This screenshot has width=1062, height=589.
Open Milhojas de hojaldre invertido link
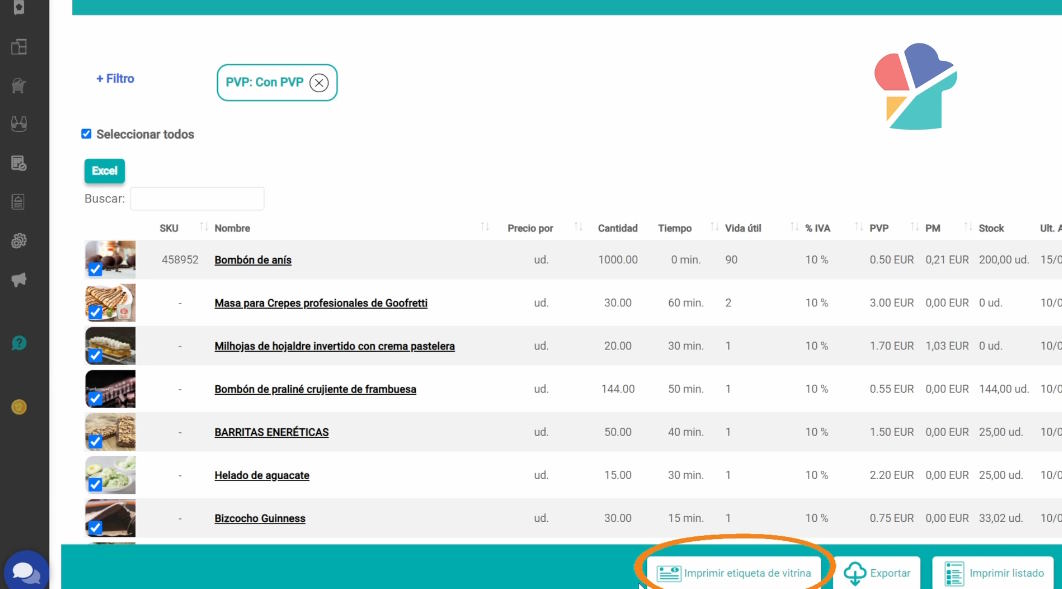click(x=335, y=346)
